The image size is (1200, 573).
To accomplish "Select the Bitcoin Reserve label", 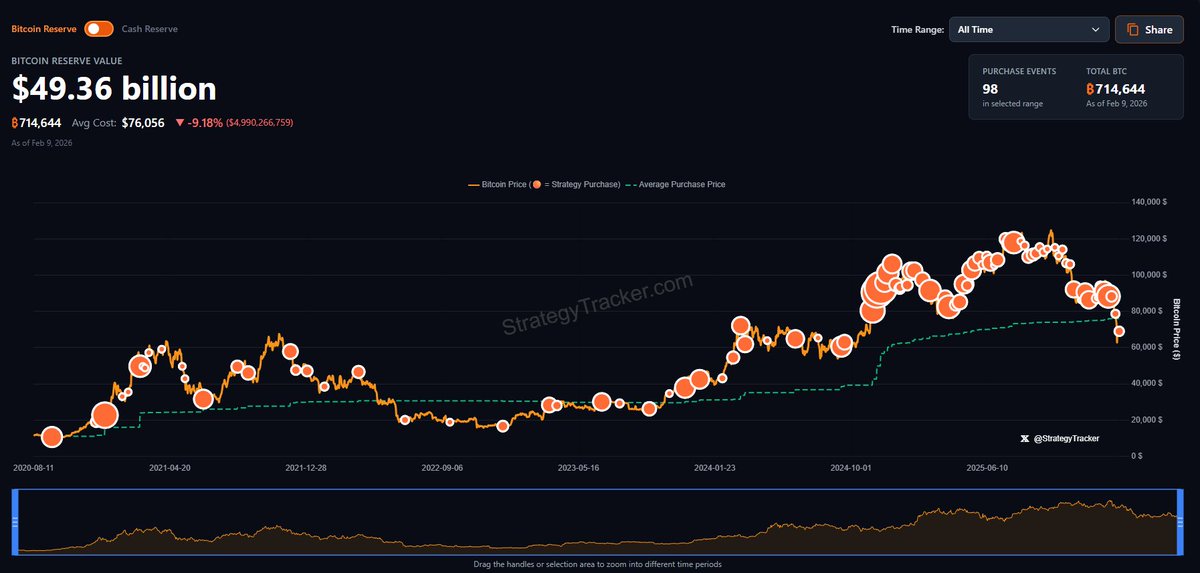I will pyautogui.click(x=44, y=29).
